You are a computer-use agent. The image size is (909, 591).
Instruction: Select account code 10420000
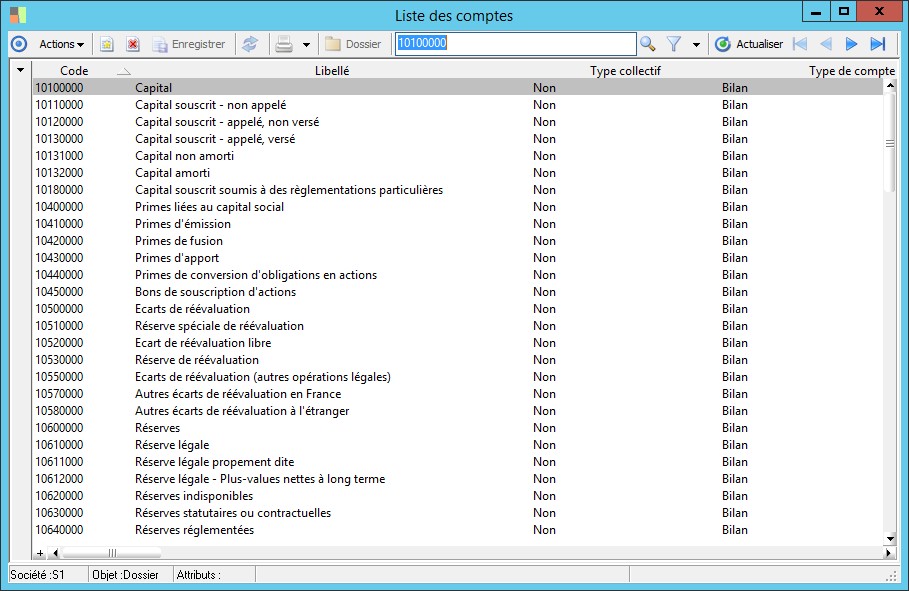[x=59, y=241]
